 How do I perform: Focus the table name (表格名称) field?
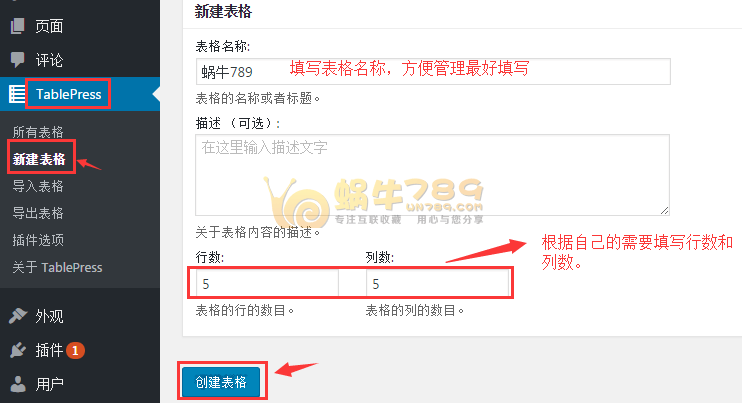(433, 71)
